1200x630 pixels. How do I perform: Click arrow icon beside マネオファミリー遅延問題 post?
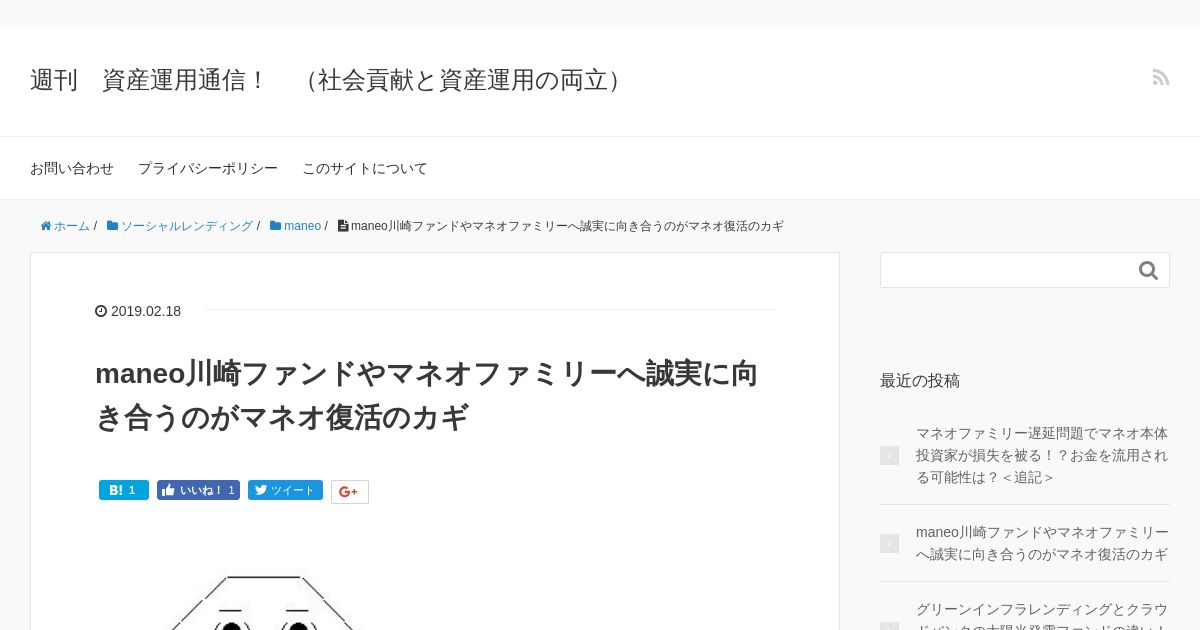coord(889,455)
